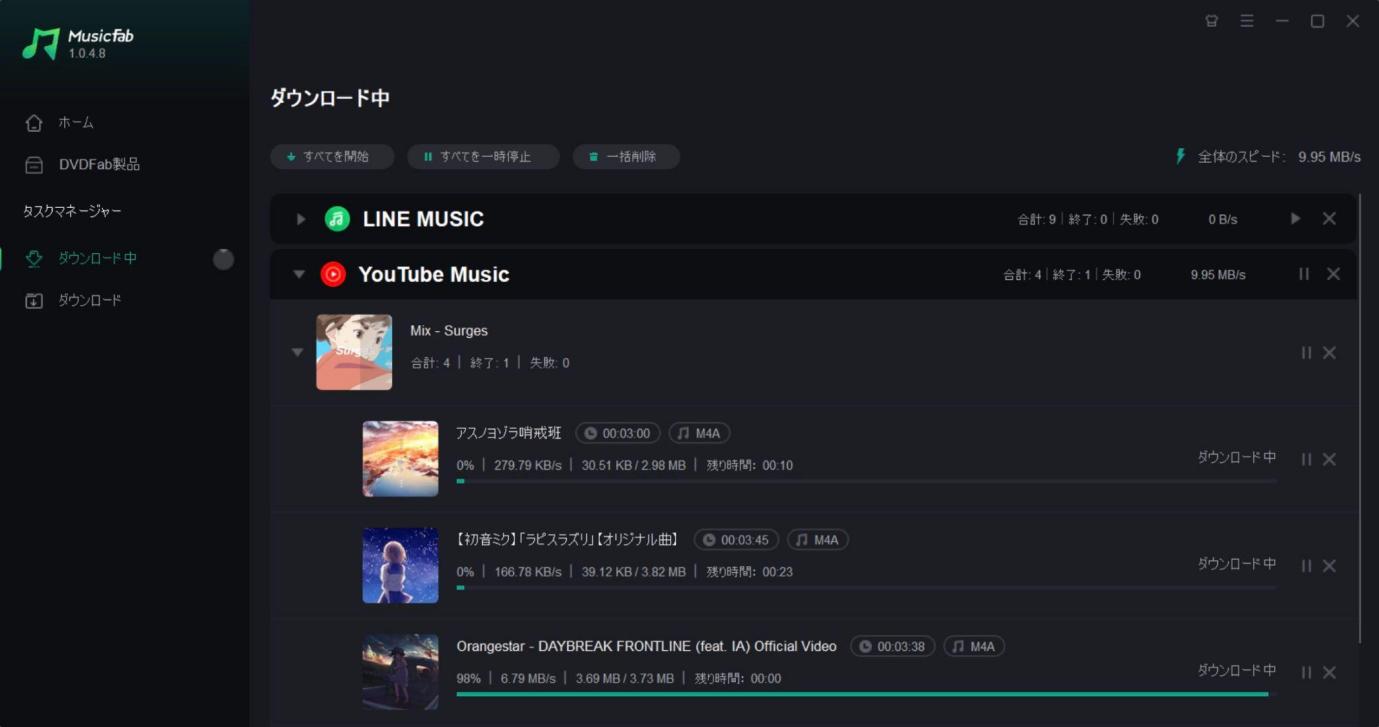Pause the DAYBREAK FRONTLINE download
The height and width of the screenshot is (727, 1379).
click(x=1306, y=672)
